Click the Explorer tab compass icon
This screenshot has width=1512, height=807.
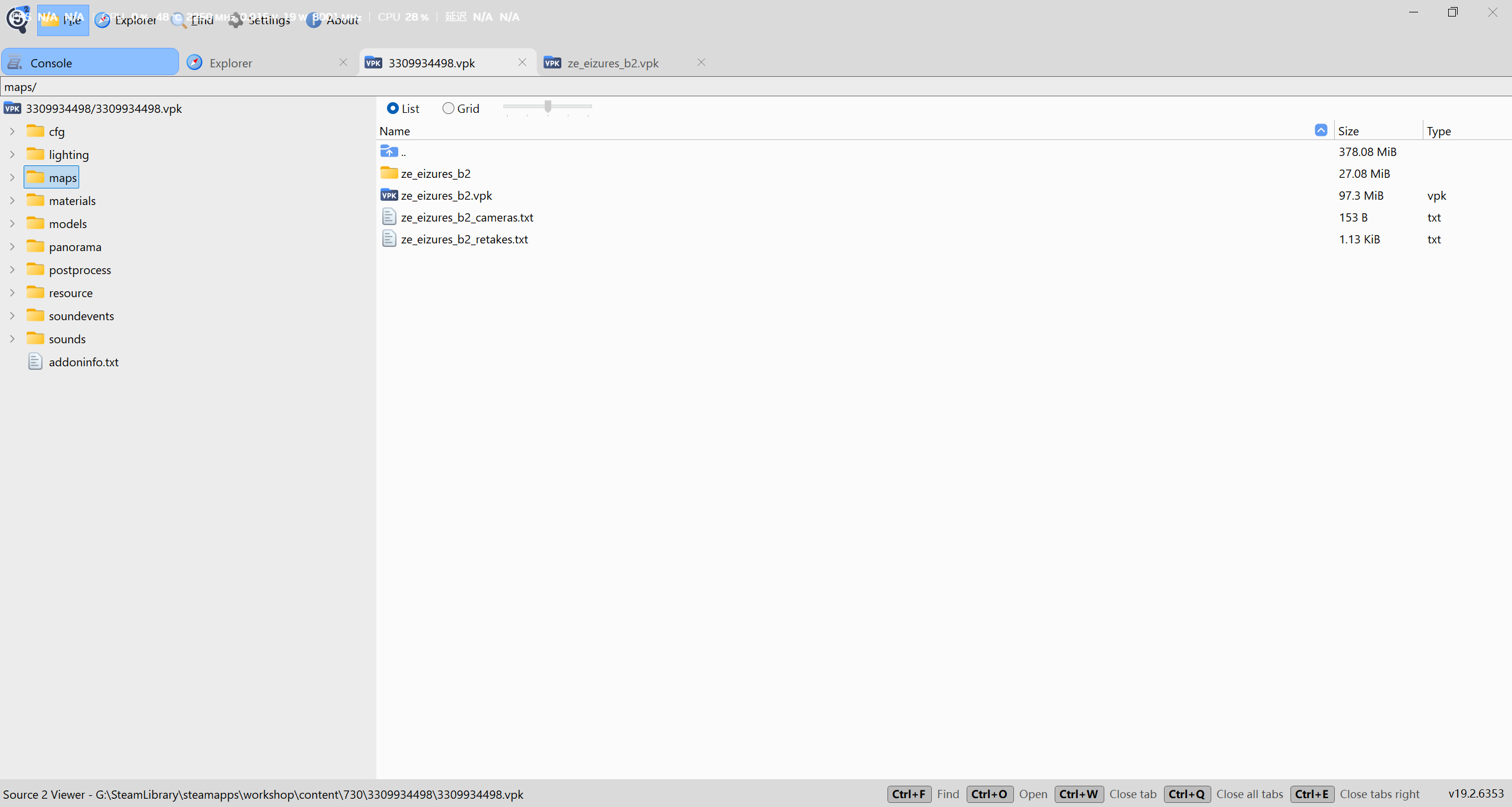[x=194, y=62]
